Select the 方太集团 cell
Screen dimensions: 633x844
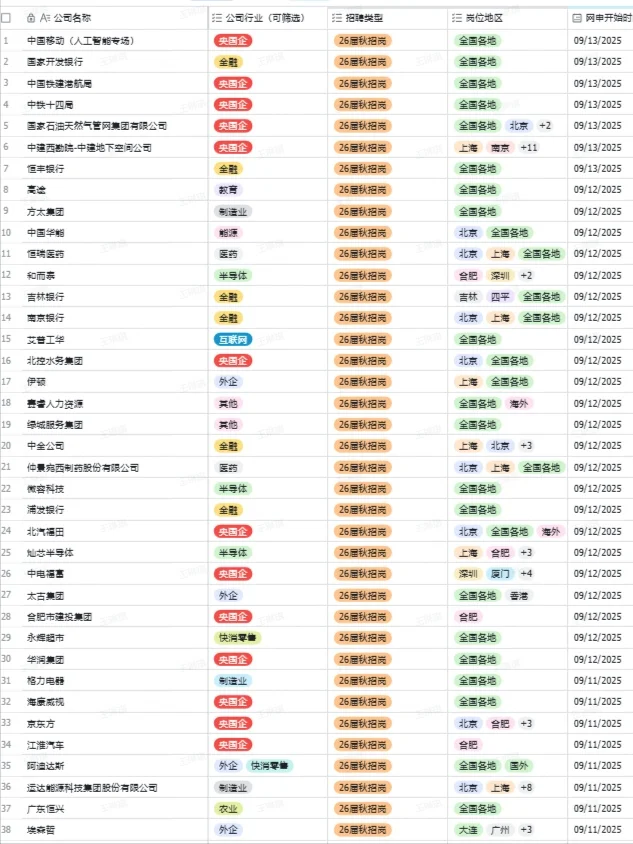pyautogui.click(x=117, y=212)
